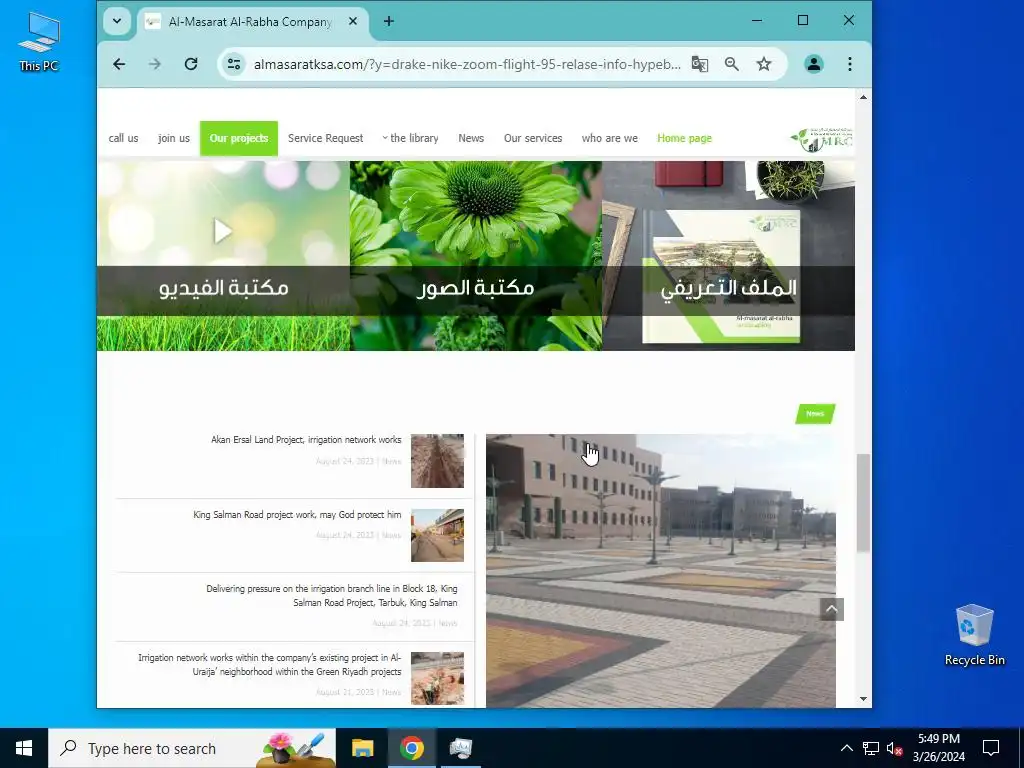This screenshot has width=1024, height=768.
Task: Open the News menu item
Action: 471,138
